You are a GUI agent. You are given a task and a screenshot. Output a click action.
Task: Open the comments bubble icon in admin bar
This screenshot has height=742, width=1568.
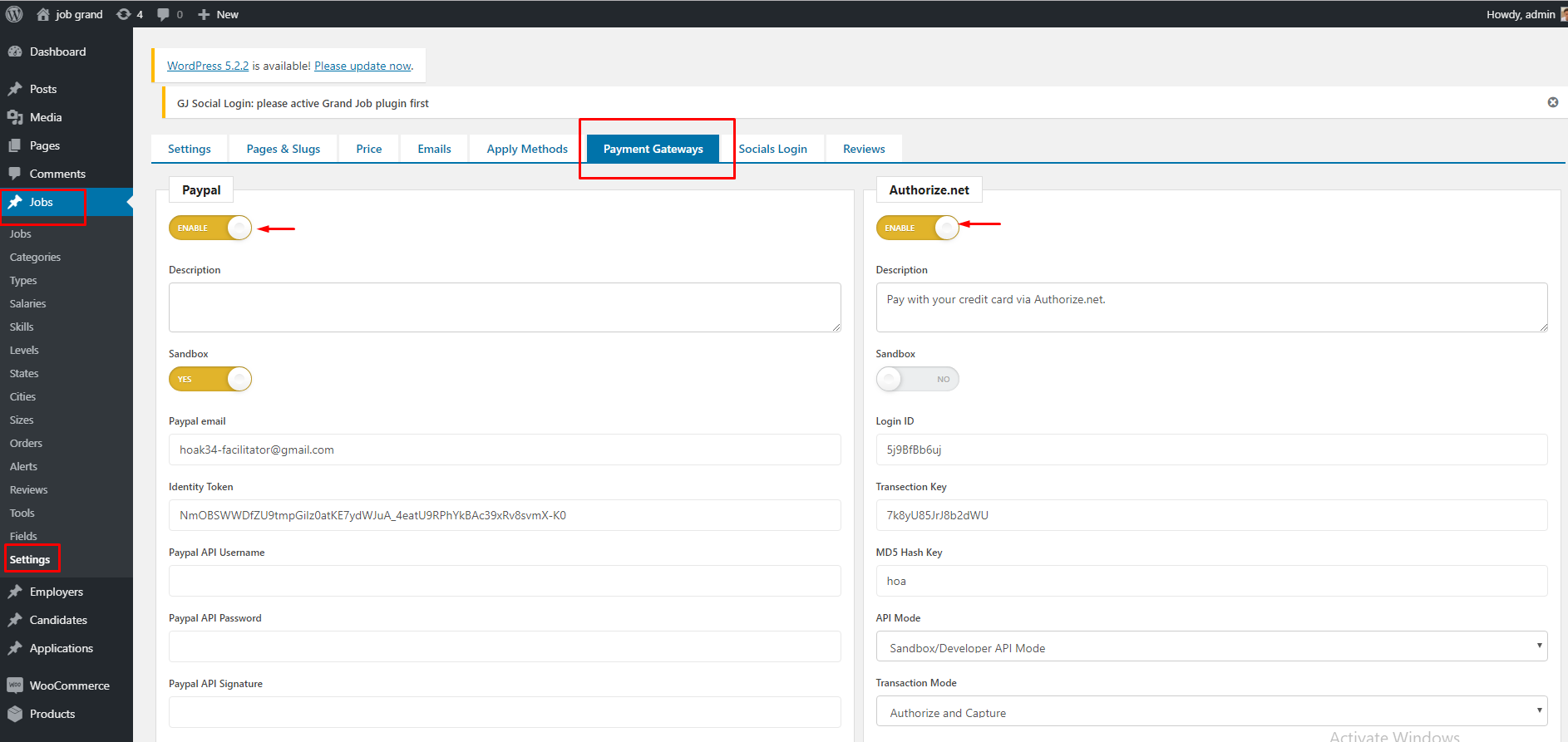pyautogui.click(x=163, y=14)
